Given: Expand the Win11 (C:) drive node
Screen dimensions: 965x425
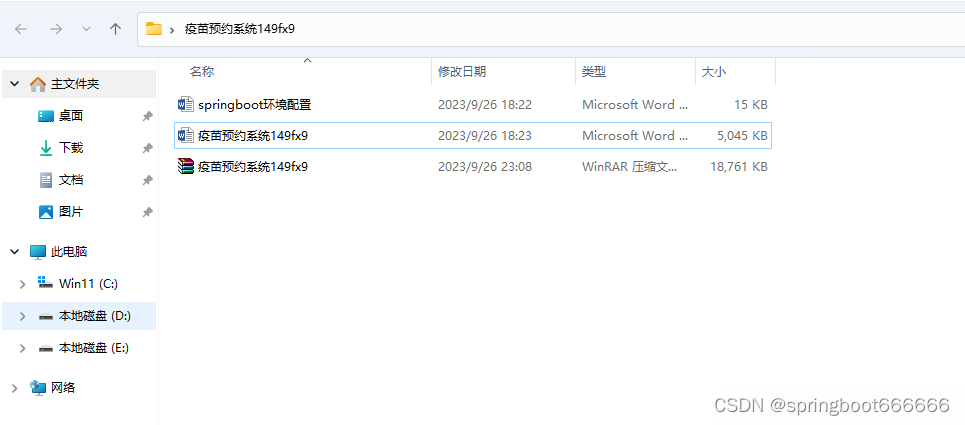Looking at the screenshot, I should (23, 284).
